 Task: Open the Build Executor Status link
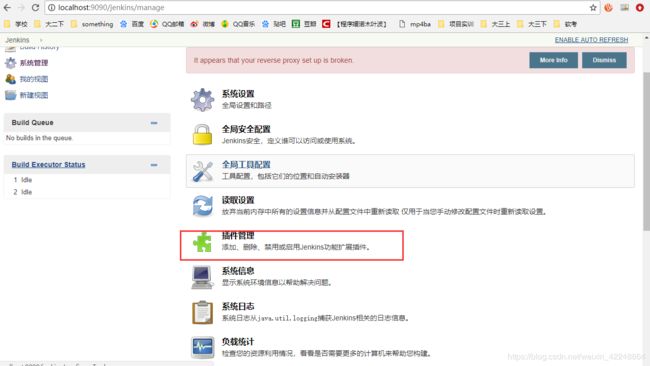[x=48, y=165]
